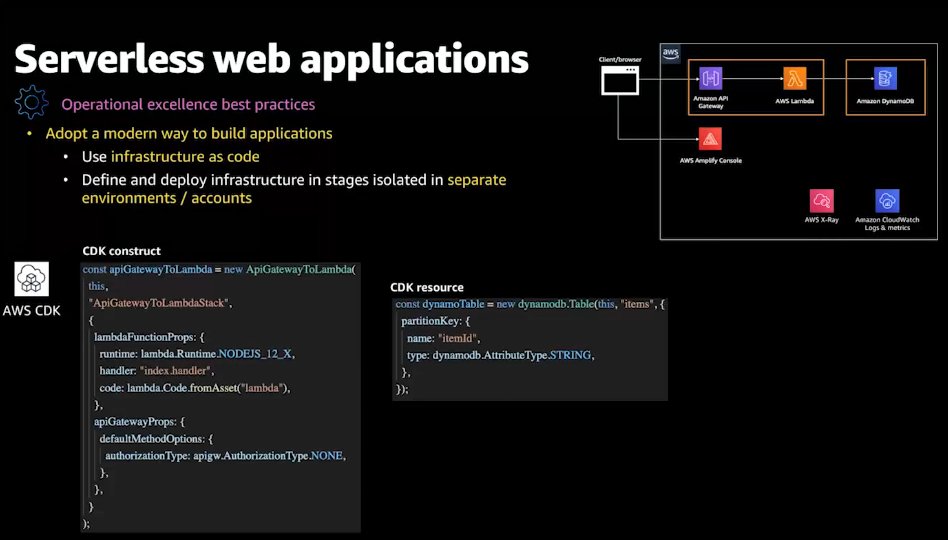Viewport: 948px width, 540px height.
Task: Click the Amazon CloudWatch icon
Action: (x=887, y=201)
